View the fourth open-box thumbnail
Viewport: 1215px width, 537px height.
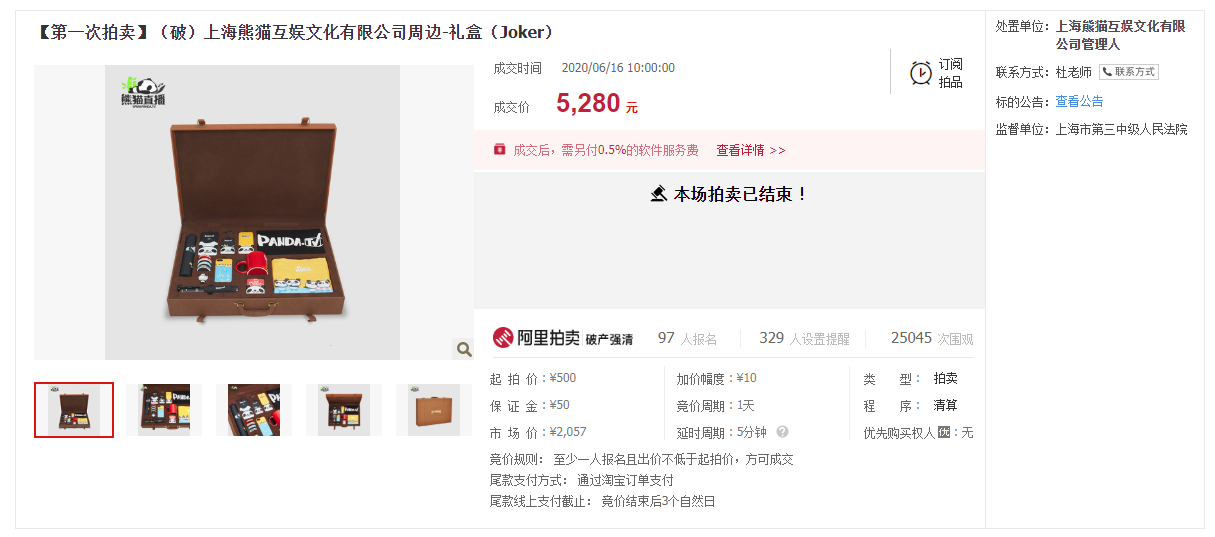[344, 410]
